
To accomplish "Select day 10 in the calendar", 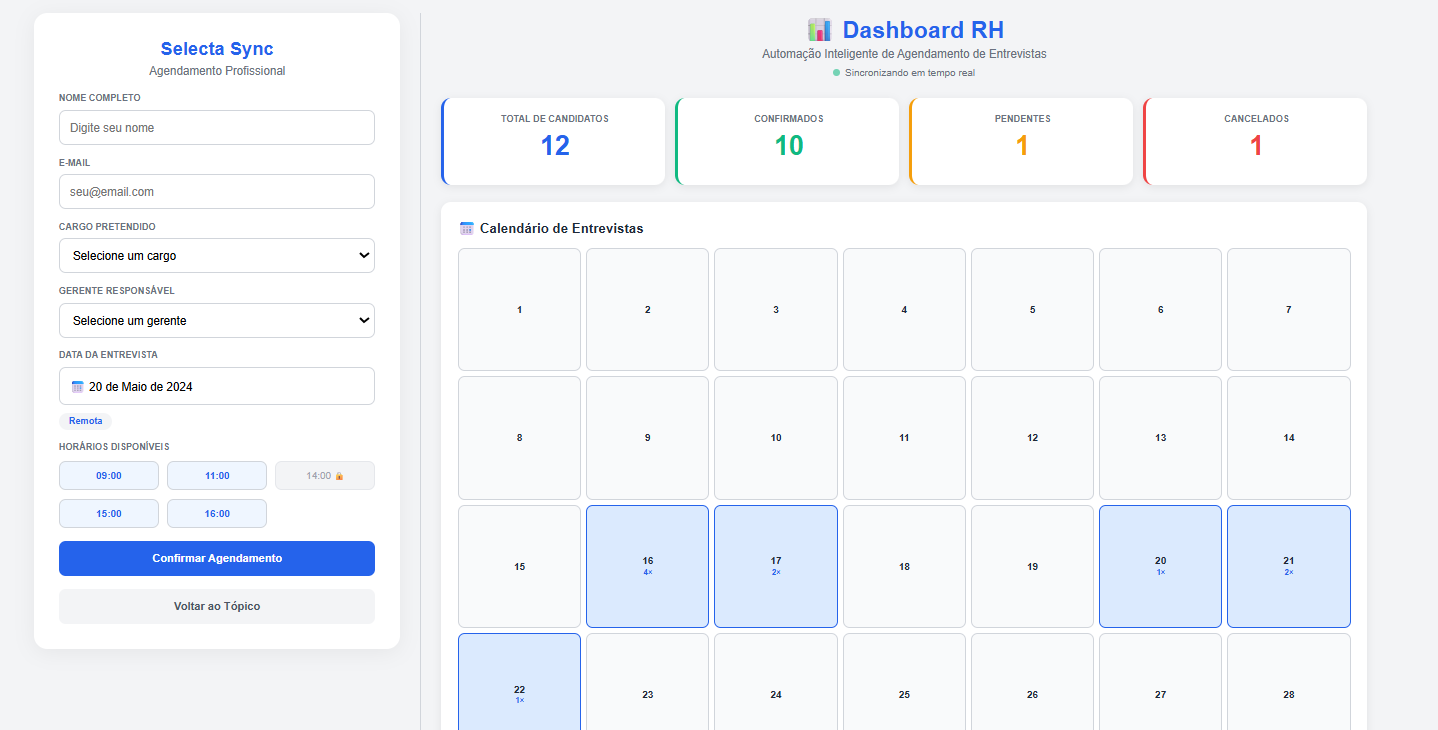I will tap(776, 438).
